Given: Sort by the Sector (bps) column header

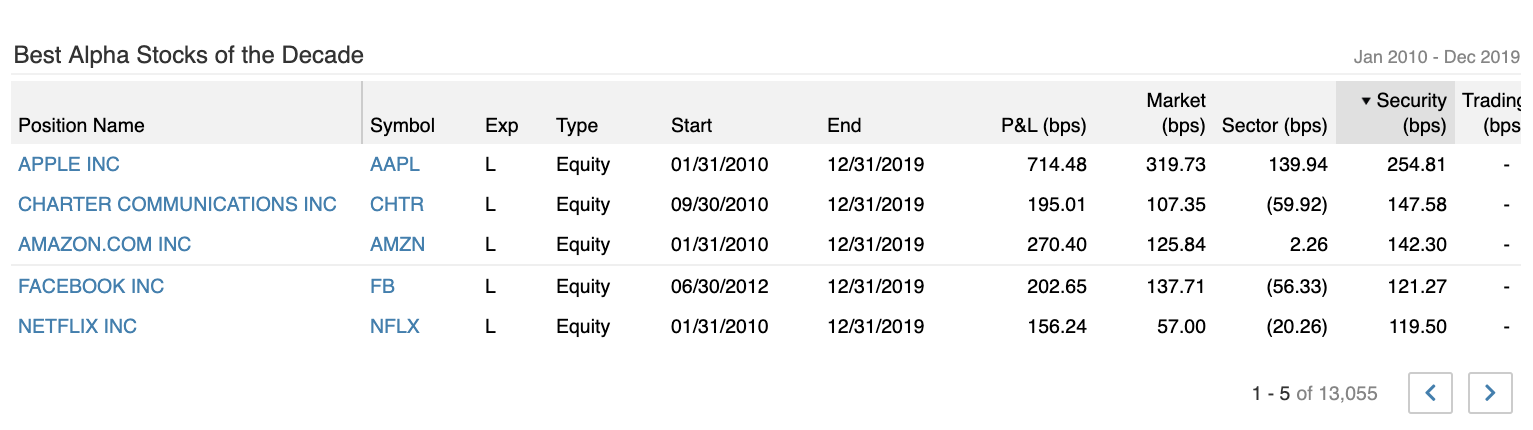Looking at the screenshot, I should point(1274,125).
